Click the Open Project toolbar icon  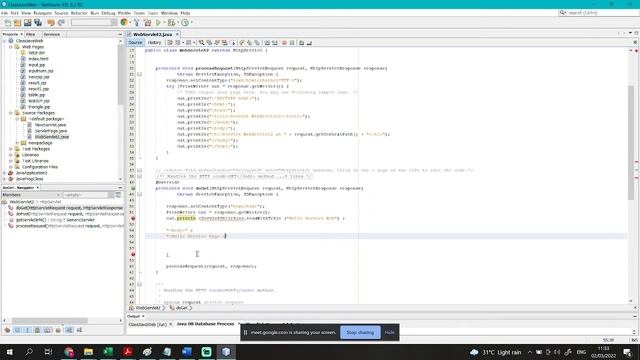click(x=28, y=23)
